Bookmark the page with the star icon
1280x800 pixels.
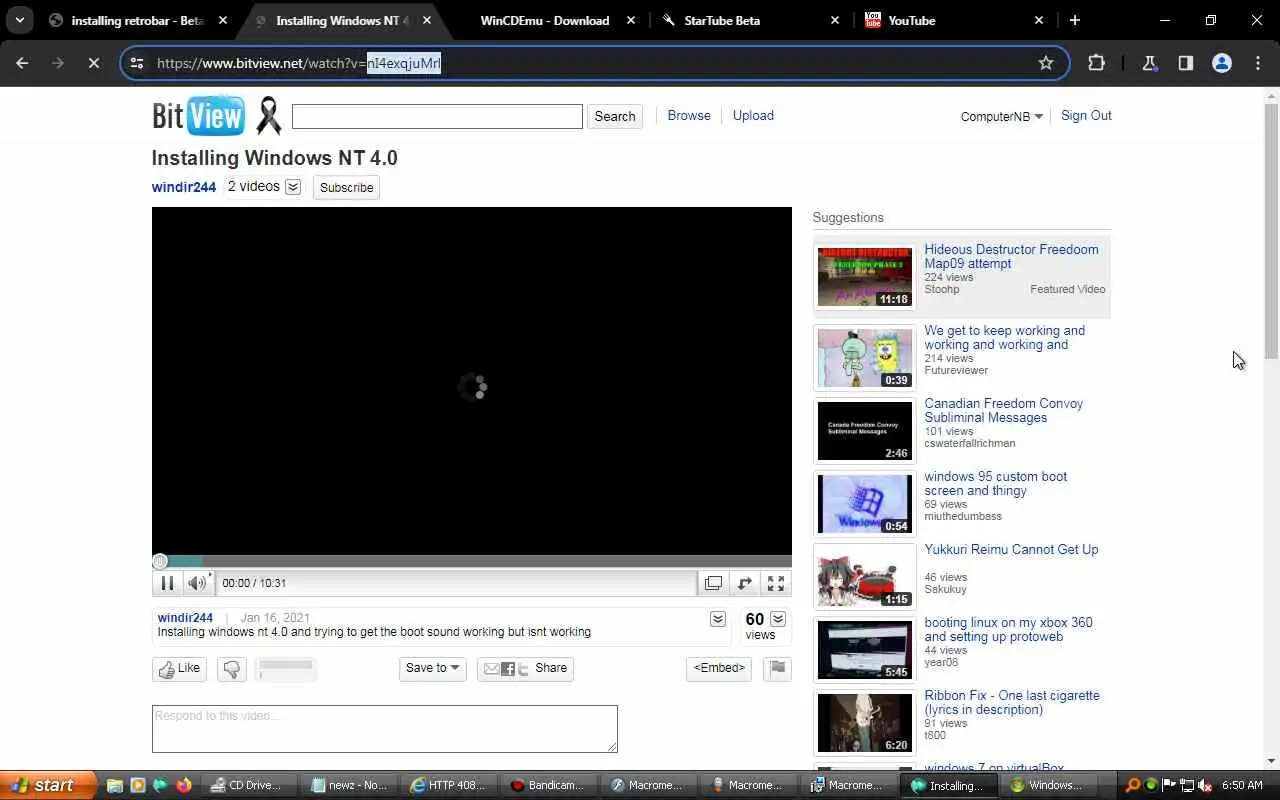click(x=1046, y=63)
